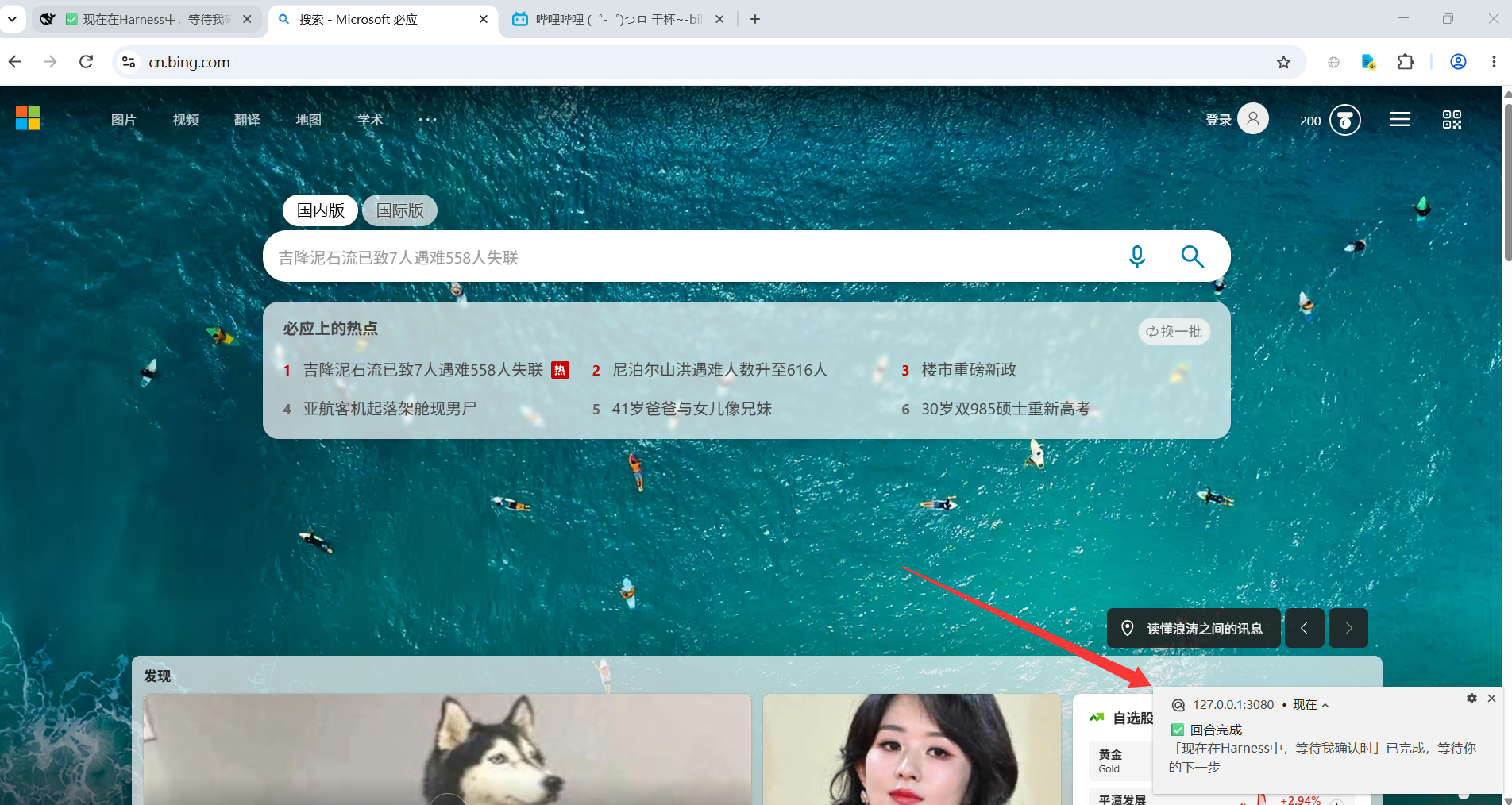Image resolution: width=1512 pixels, height=805 pixels.
Task: Click the 黄金 Gold stock row
Action: 1120,761
